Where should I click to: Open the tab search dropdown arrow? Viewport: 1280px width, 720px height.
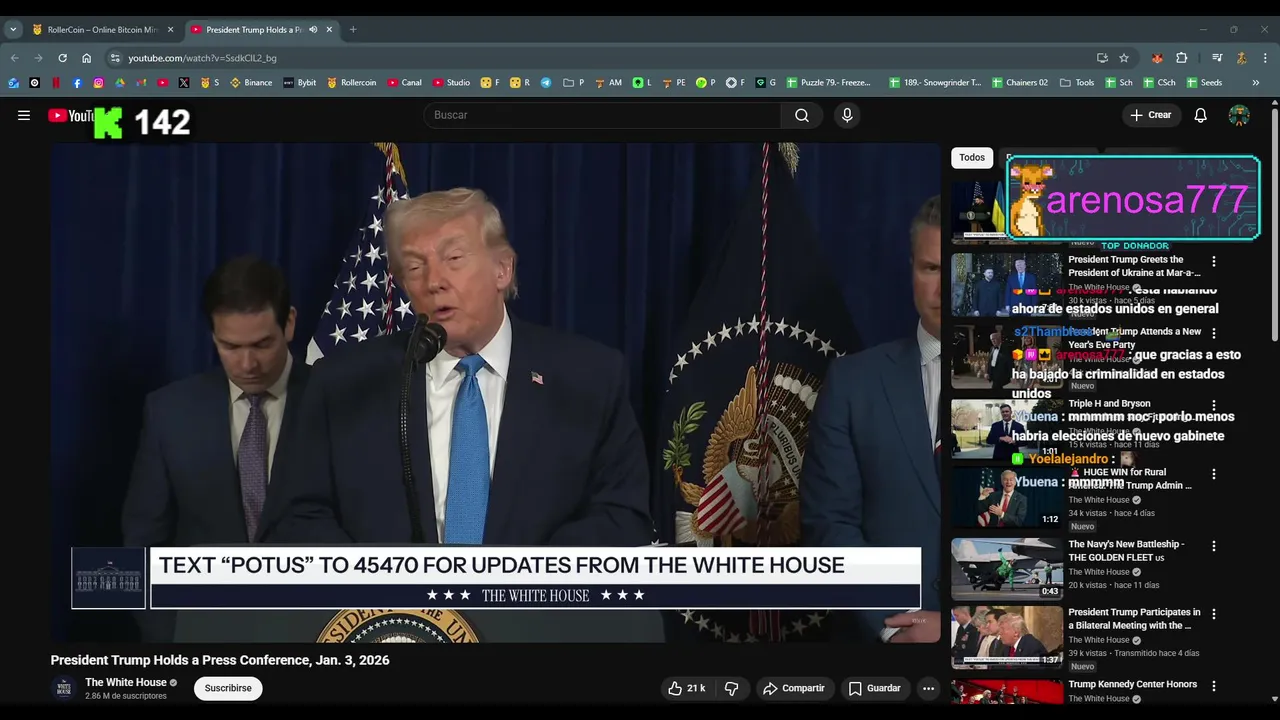pos(13,30)
